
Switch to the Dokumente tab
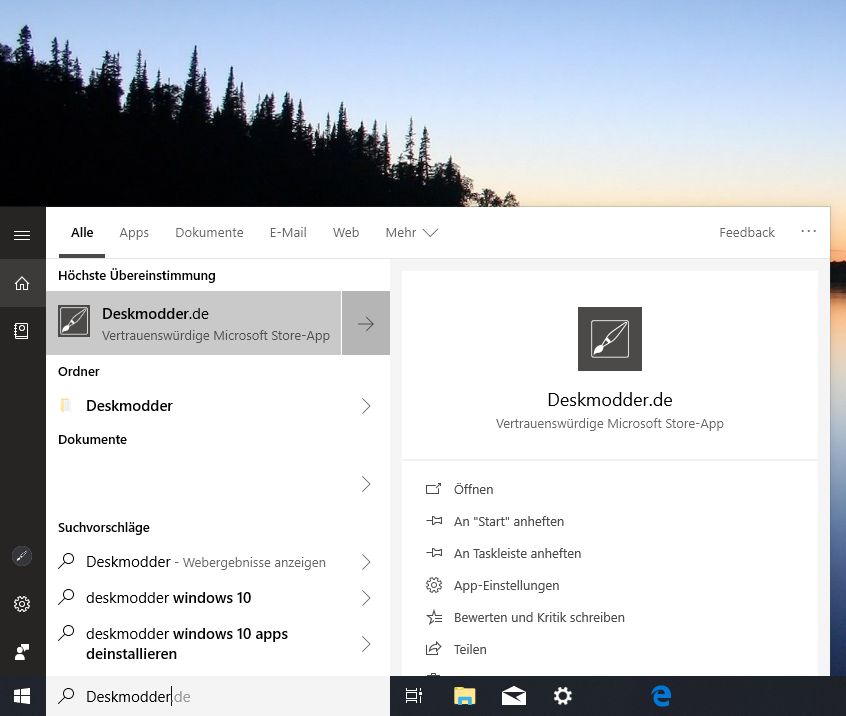pos(209,233)
